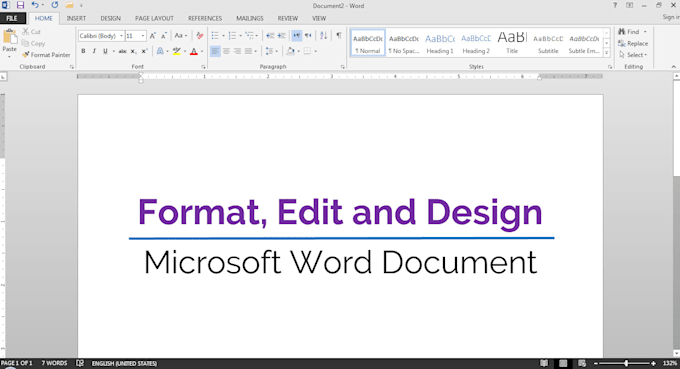Switch to the PAGE LAYOUT tab
This screenshot has width=680, height=369.
pyautogui.click(x=154, y=18)
